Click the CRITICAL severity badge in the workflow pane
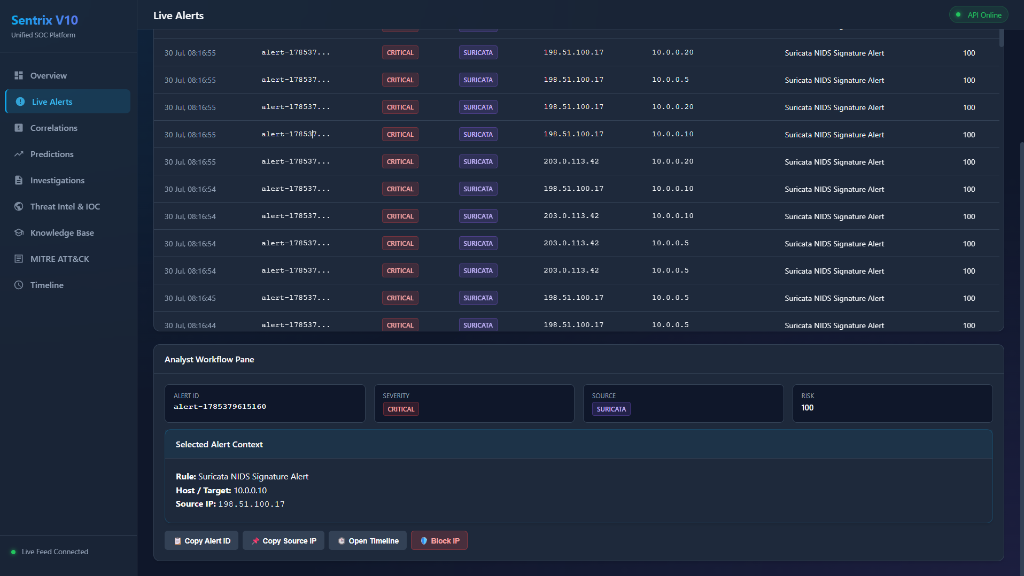 click(x=400, y=409)
